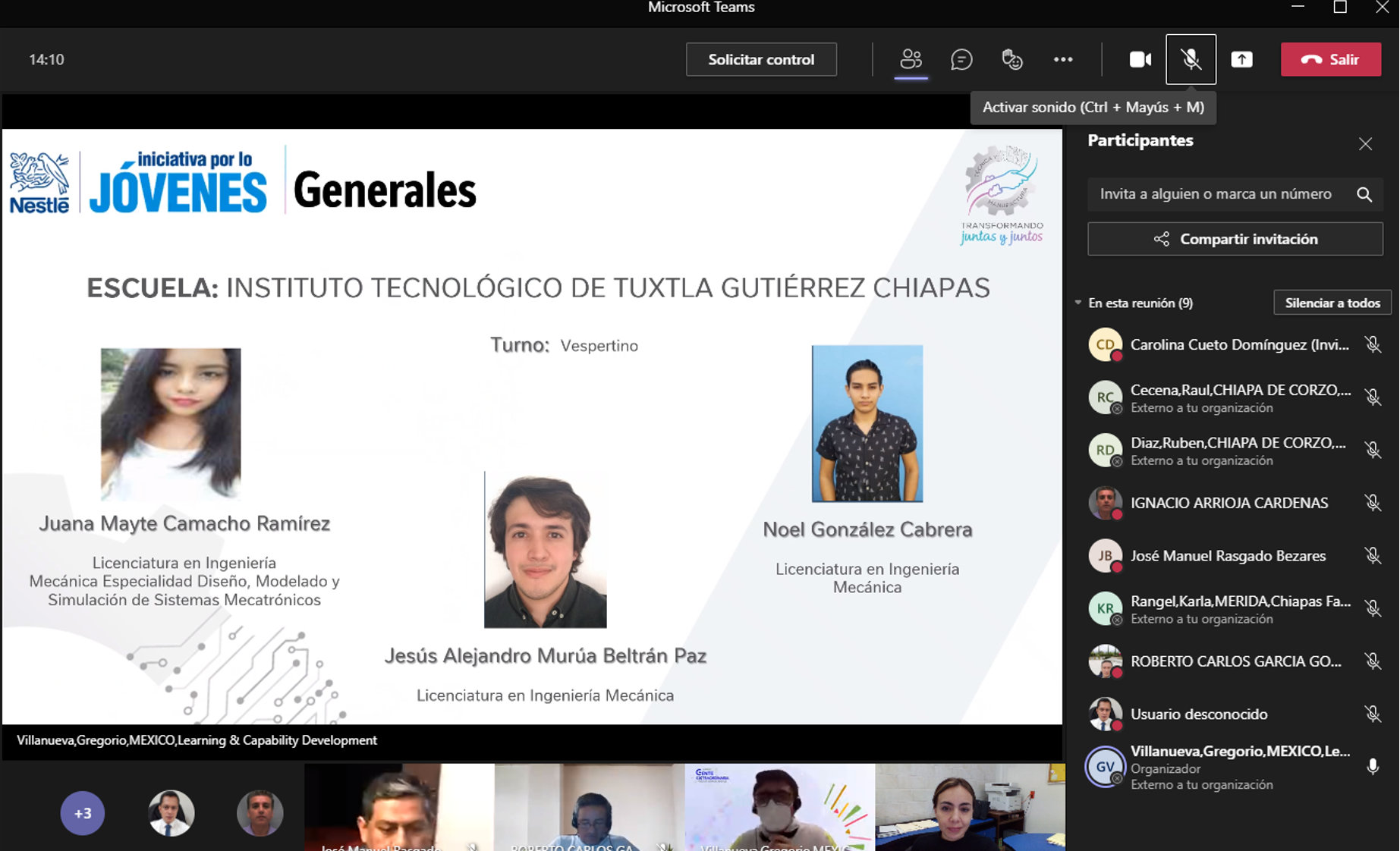
Task: Click the round avatar left of José Manuel tile
Action: 260,813
